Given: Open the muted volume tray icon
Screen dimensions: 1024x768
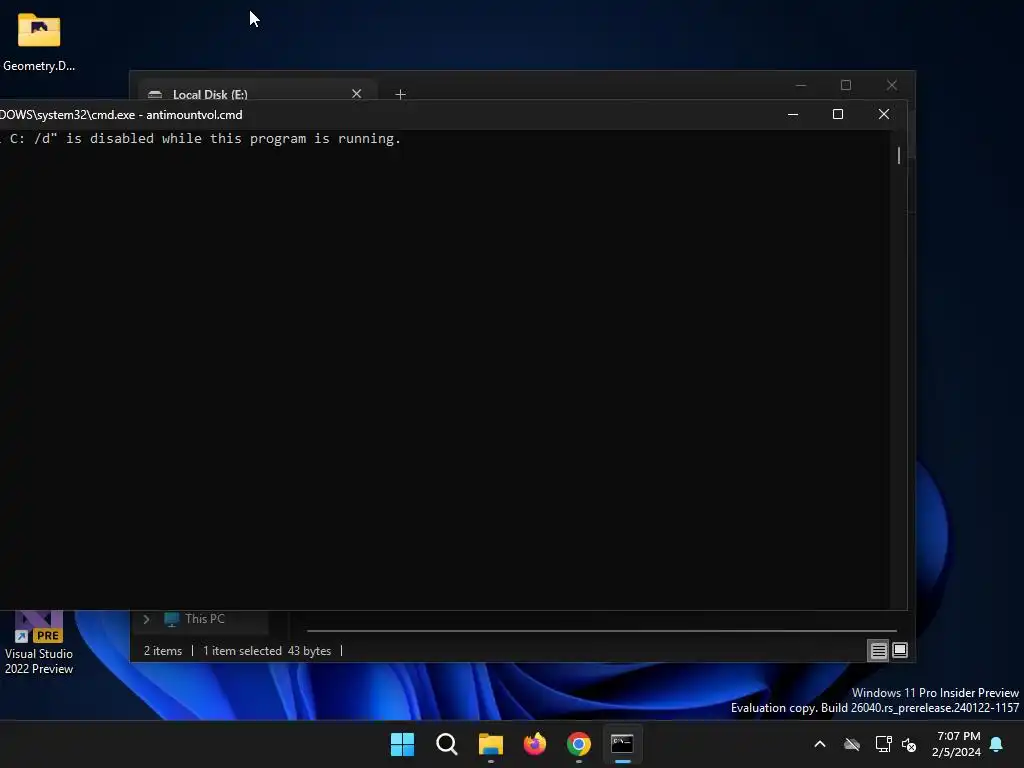Looking at the screenshot, I should coord(909,744).
